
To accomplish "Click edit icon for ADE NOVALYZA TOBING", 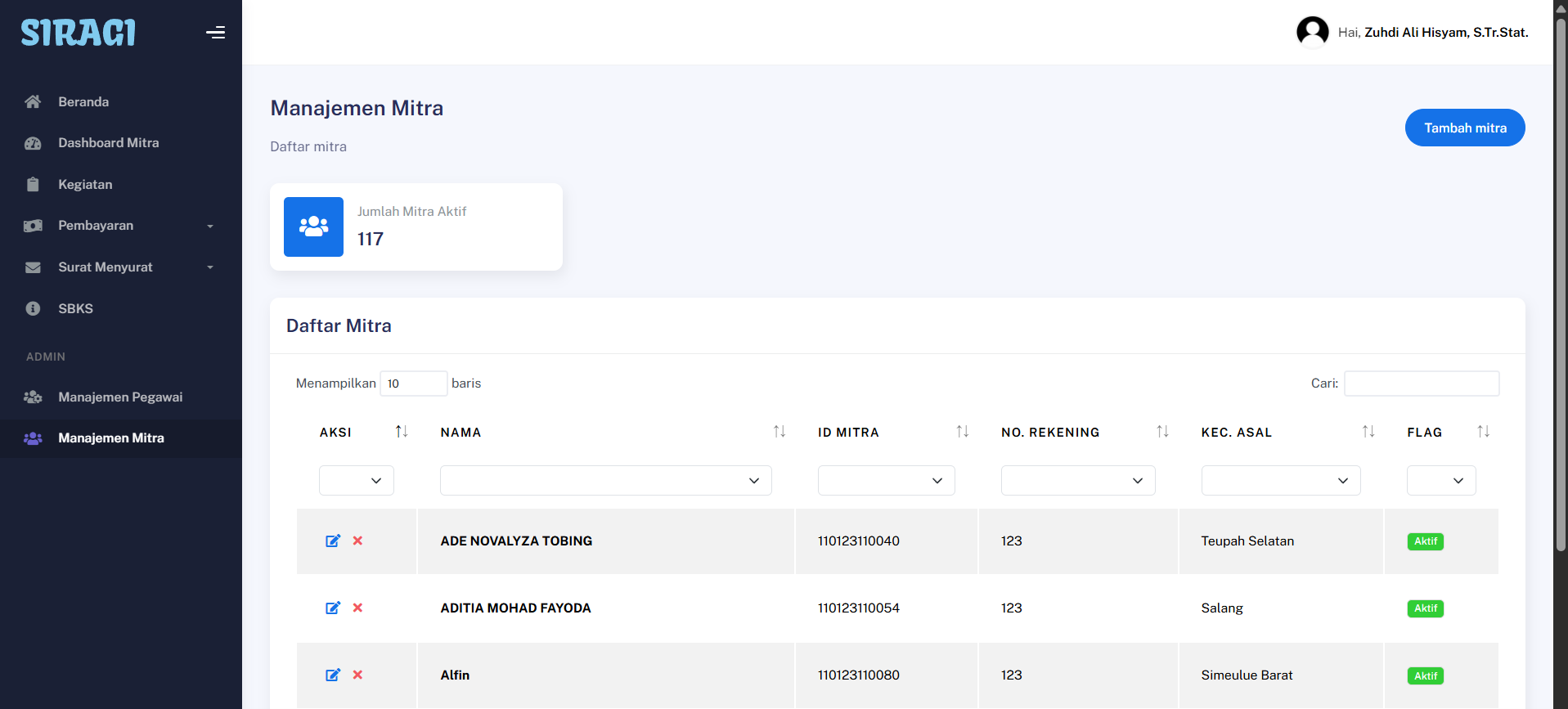I will click(x=333, y=541).
